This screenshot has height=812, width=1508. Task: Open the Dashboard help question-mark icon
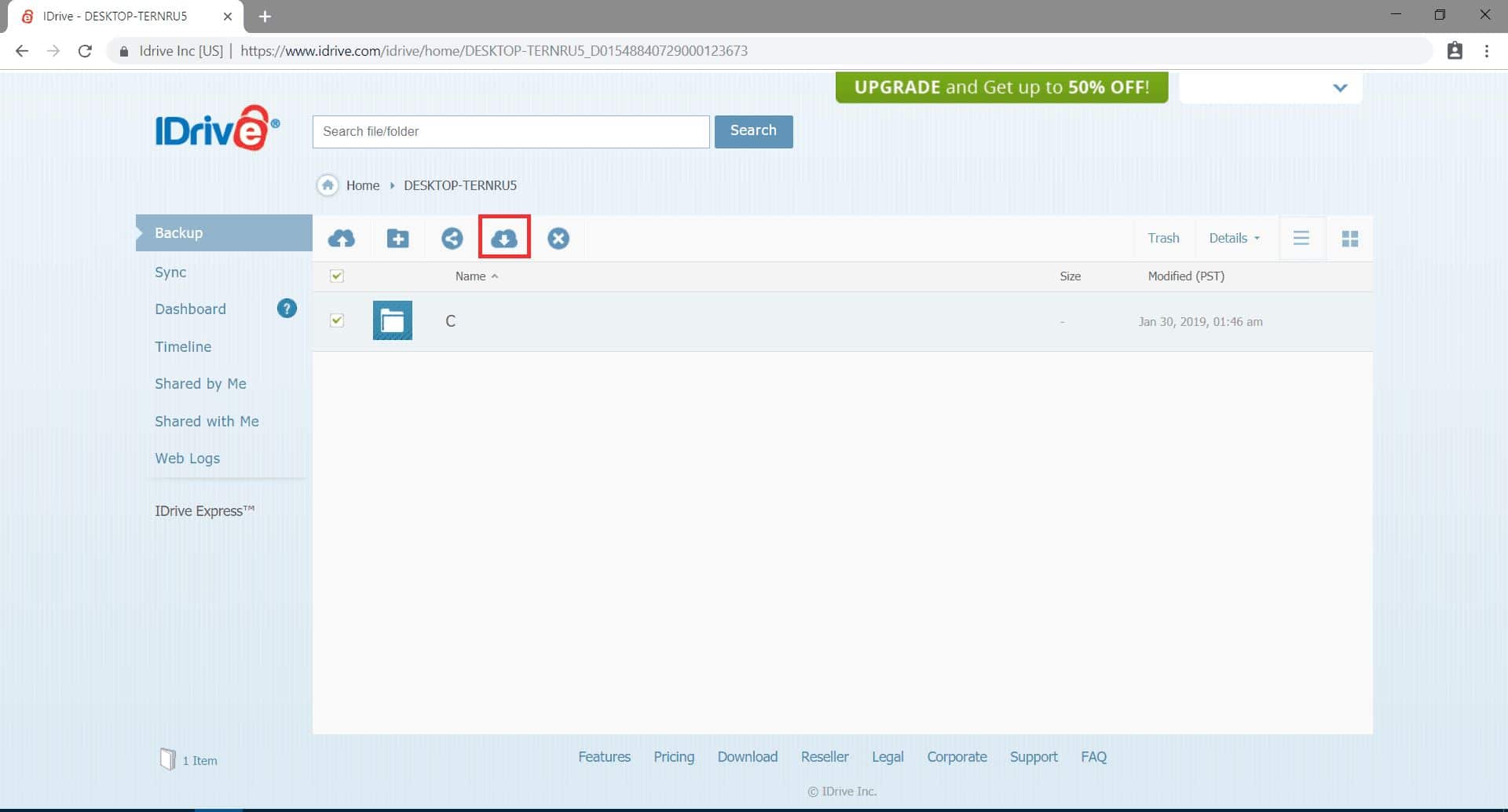point(287,309)
